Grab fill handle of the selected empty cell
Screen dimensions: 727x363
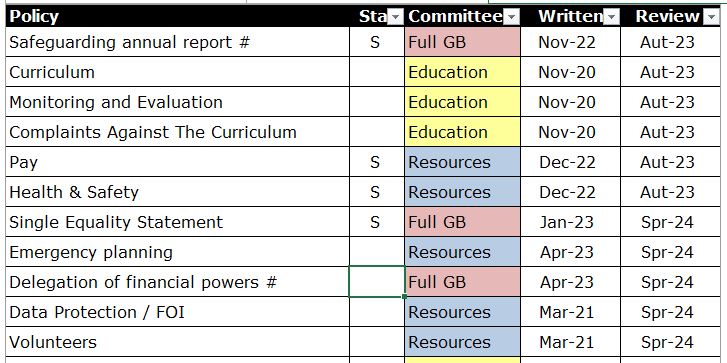(x=405, y=297)
